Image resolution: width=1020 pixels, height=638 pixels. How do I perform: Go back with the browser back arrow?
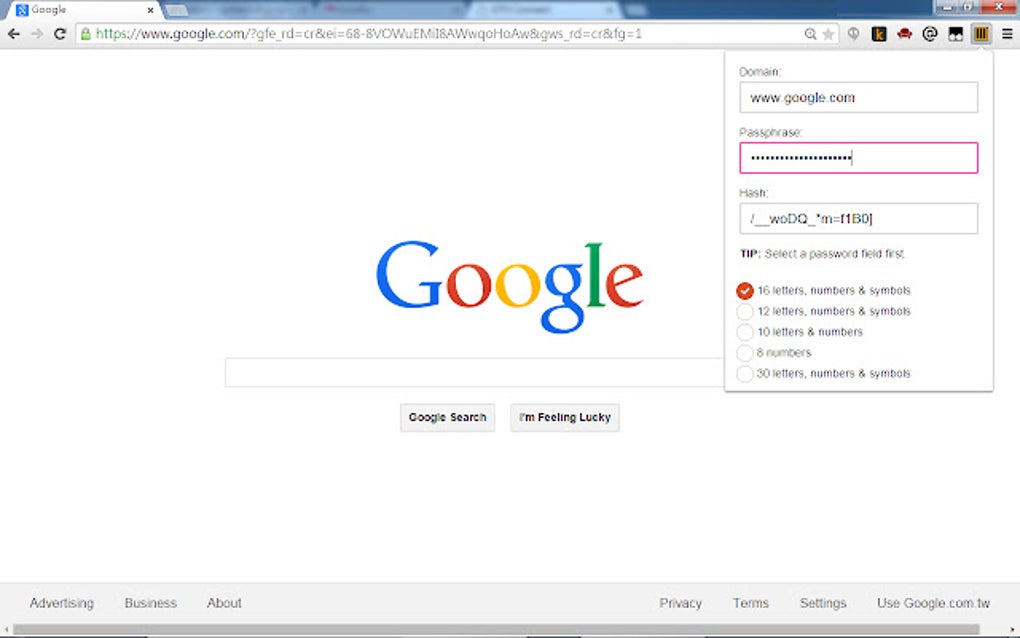[x=14, y=34]
